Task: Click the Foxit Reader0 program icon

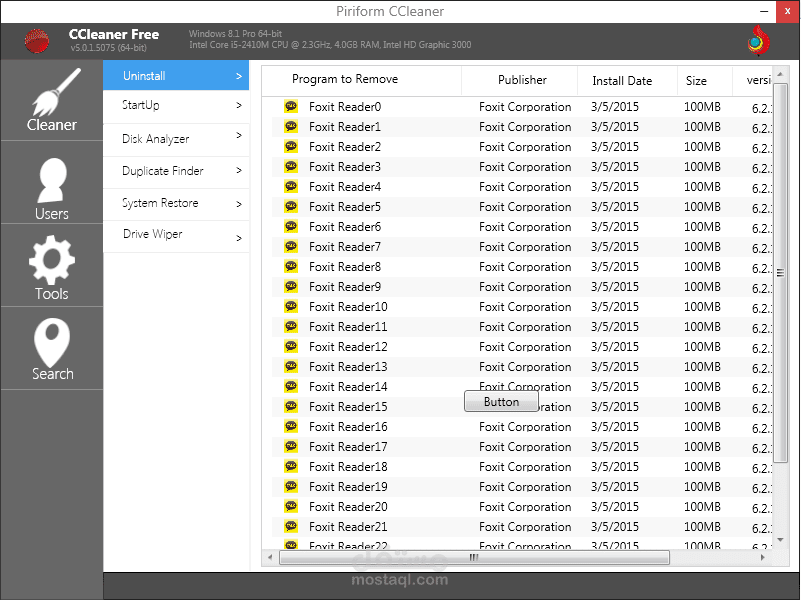Action: tap(290, 107)
